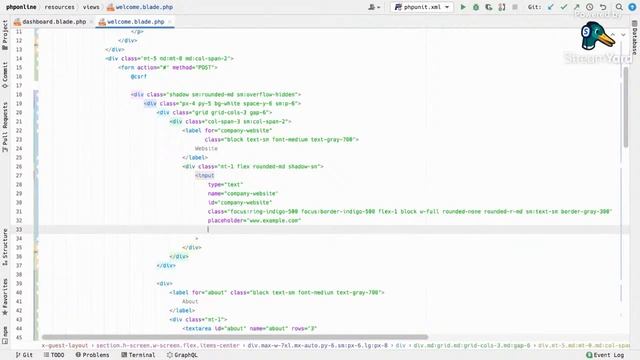Image resolution: width=640 pixels, height=360 pixels.
Task: Click form tag on line 15
Action: tap(126, 67)
